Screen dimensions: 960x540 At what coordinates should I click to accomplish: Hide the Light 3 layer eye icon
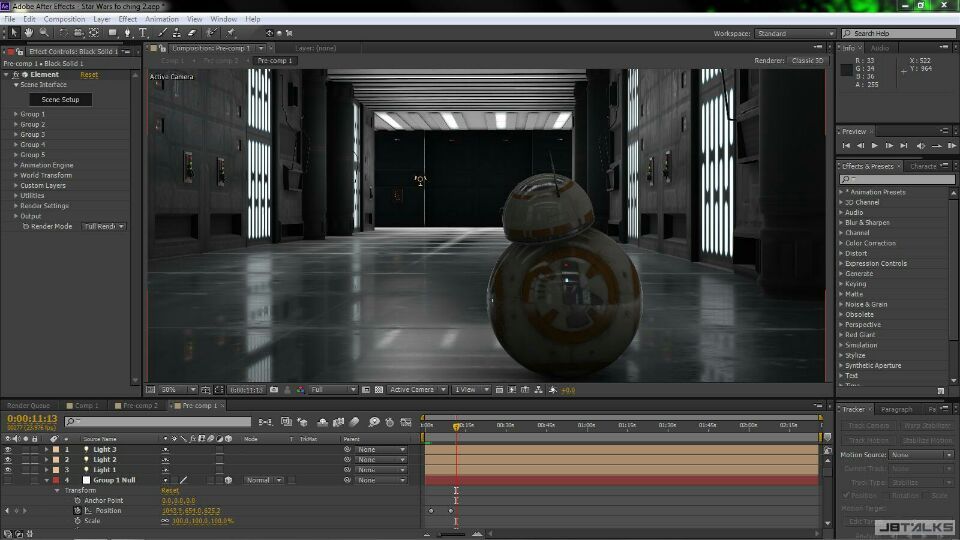coord(8,449)
